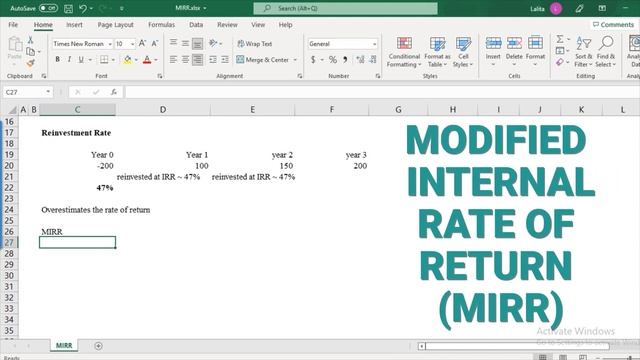Open the Font Color dropdown arrow
This screenshot has width=640, height=360.
(156, 60)
